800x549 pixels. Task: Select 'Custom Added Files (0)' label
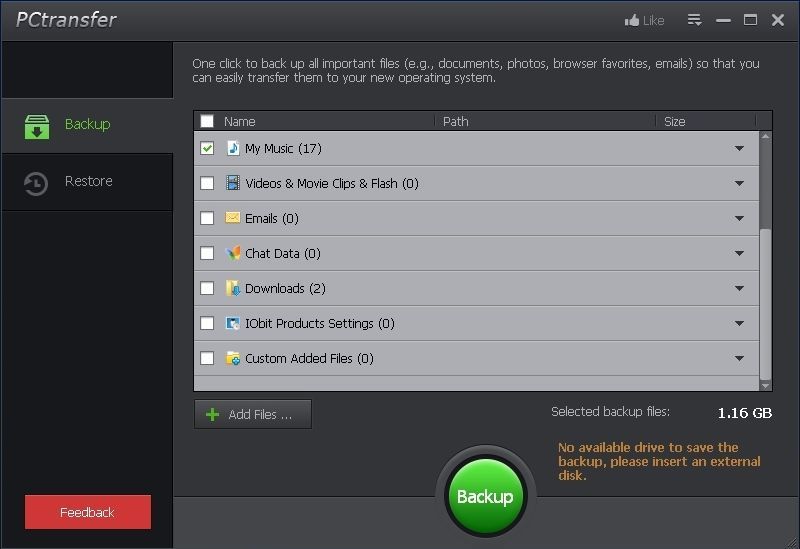tap(309, 358)
